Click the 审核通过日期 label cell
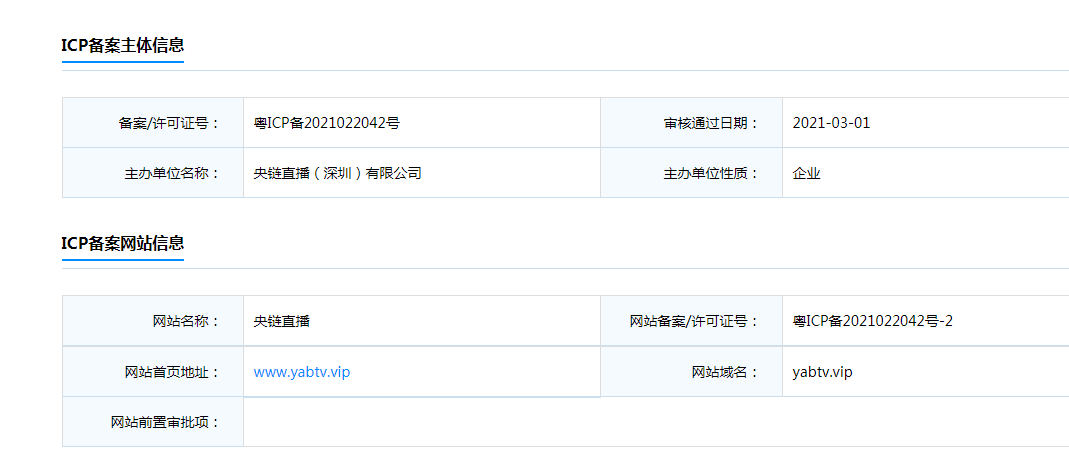 coord(691,123)
